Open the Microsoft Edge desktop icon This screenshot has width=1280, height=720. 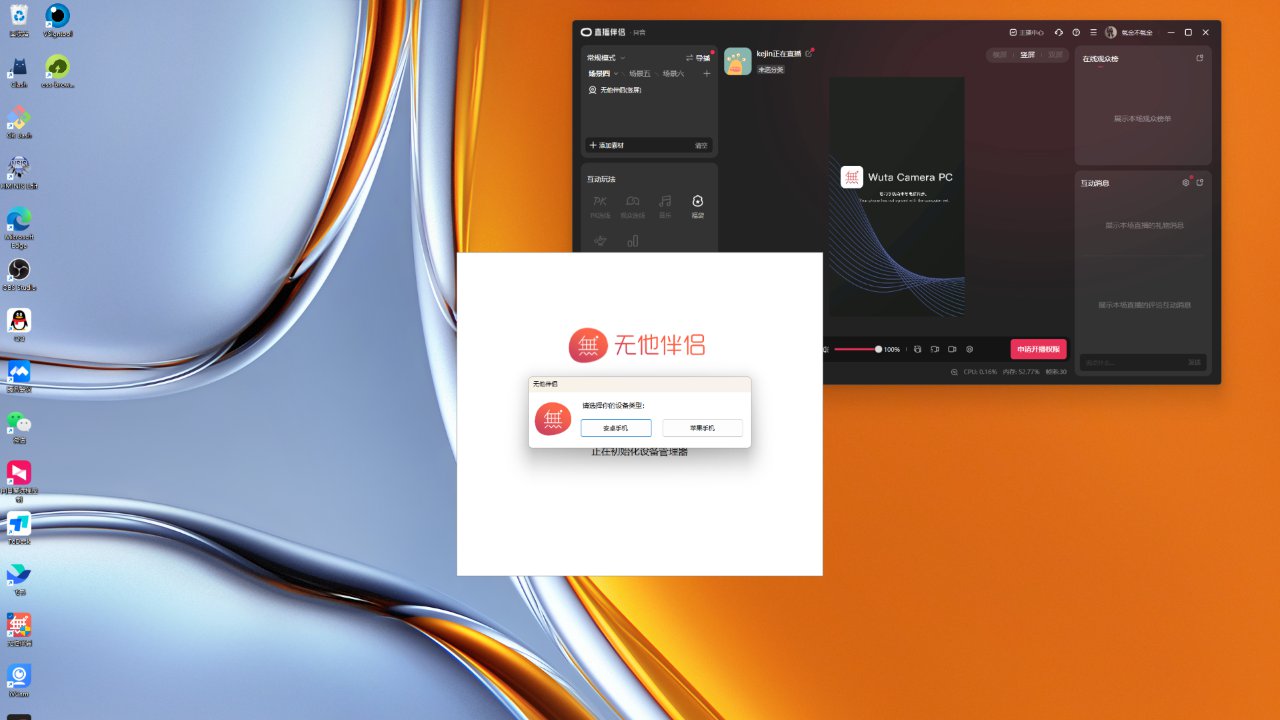point(19,228)
